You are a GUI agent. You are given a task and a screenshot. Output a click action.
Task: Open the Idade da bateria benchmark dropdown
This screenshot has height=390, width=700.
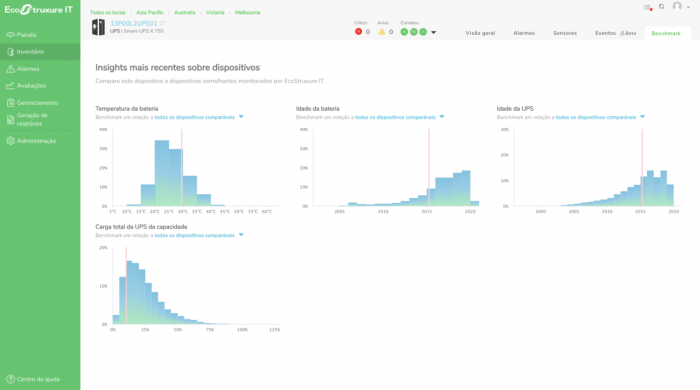(442, 117)
